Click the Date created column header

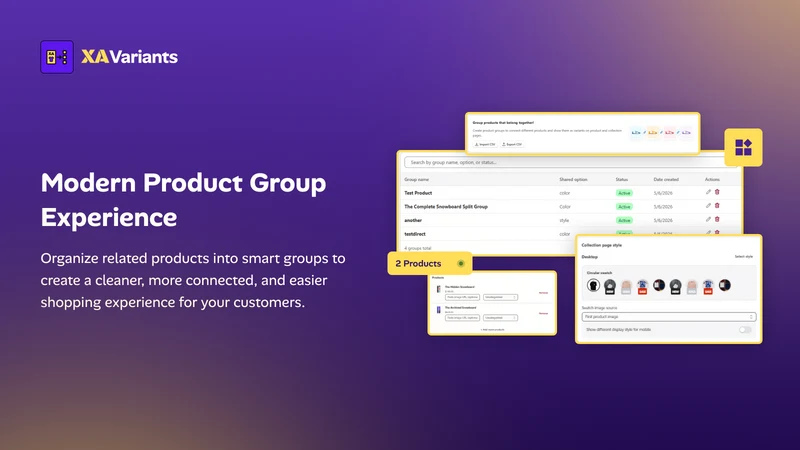tap(666, 180)
